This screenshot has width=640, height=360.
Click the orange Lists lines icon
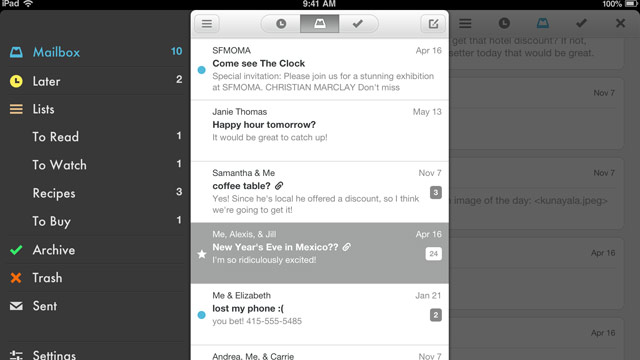click(16, 109)
